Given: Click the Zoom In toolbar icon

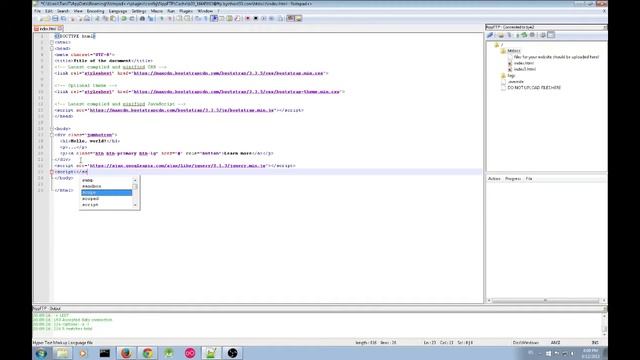Looking at the screenshot, I should [162, 18].
